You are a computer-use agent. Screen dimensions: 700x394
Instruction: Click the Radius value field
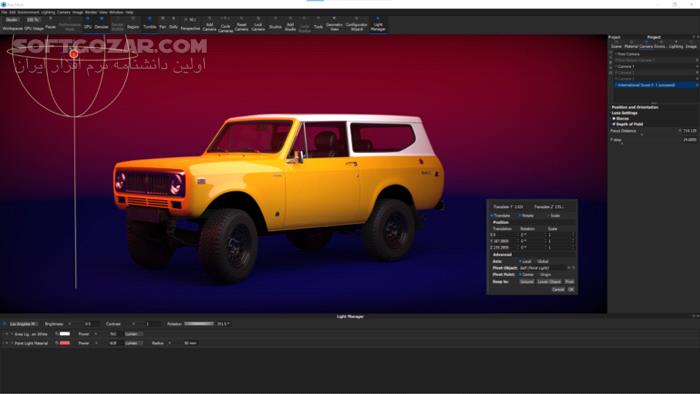(191, 343)
